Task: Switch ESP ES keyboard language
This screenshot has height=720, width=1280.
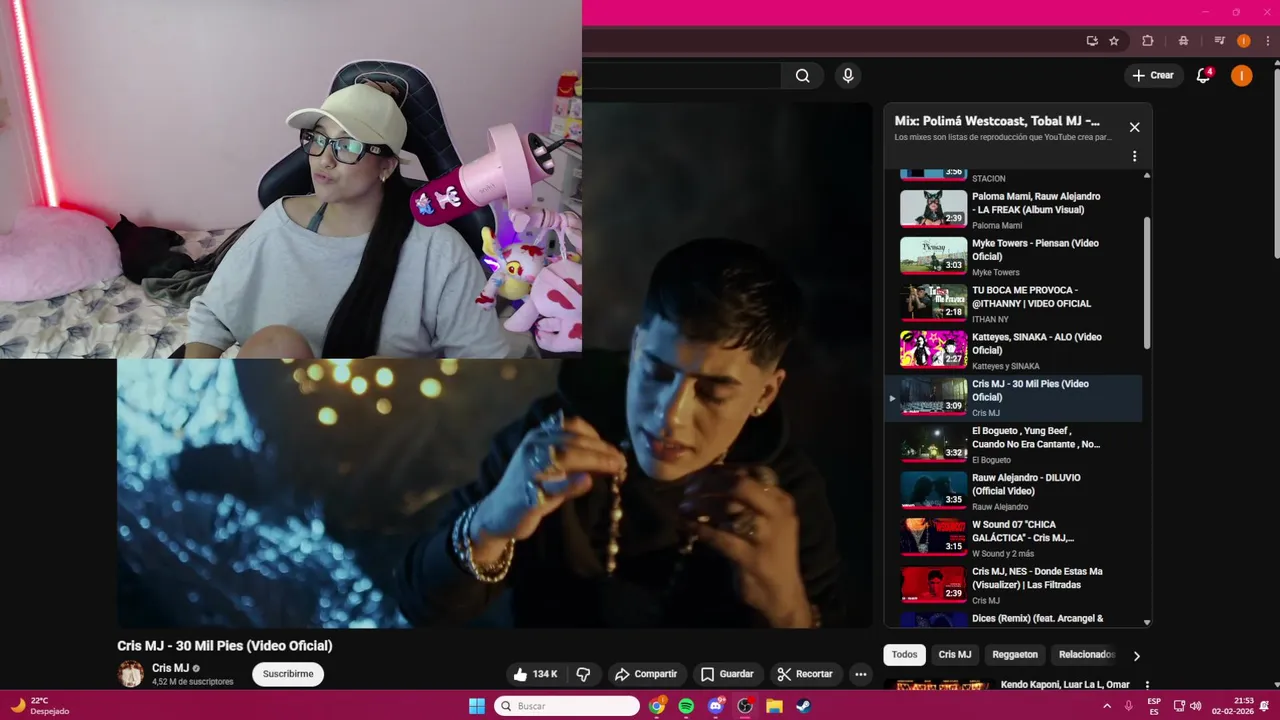Action: click(1154, 706)
